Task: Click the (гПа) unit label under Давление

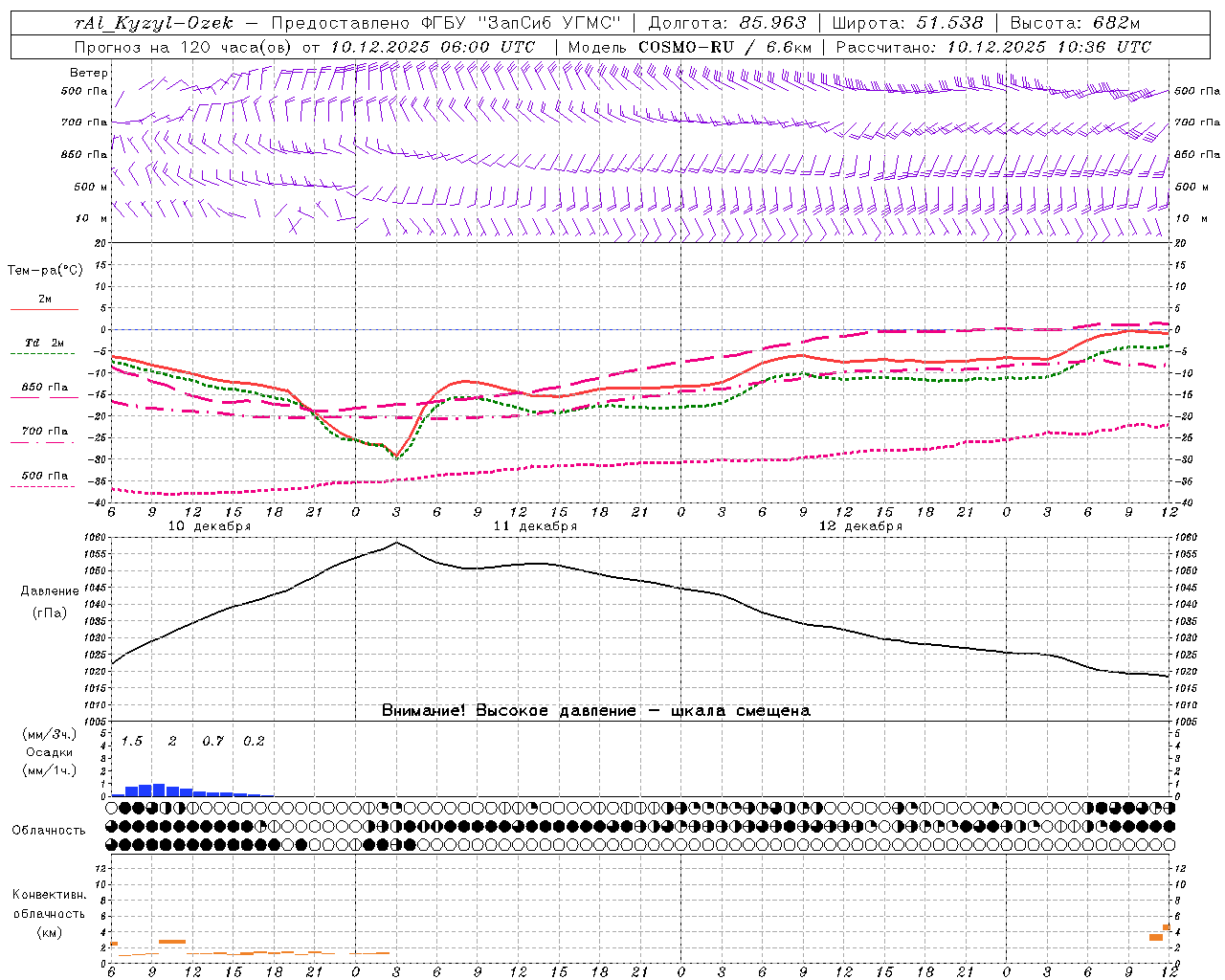Action: coord(50,612)
